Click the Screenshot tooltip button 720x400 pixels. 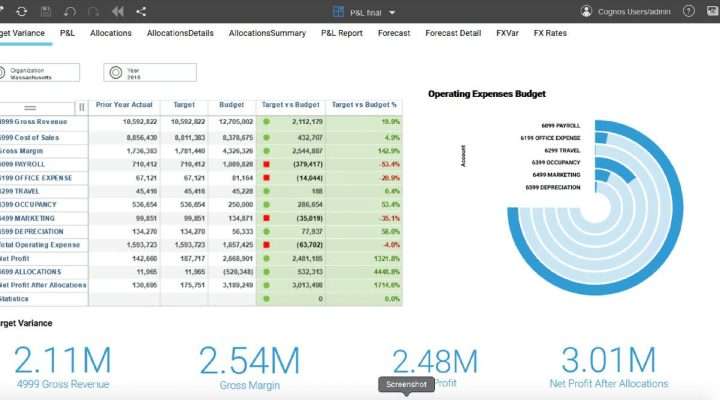(x=406, y=384)
